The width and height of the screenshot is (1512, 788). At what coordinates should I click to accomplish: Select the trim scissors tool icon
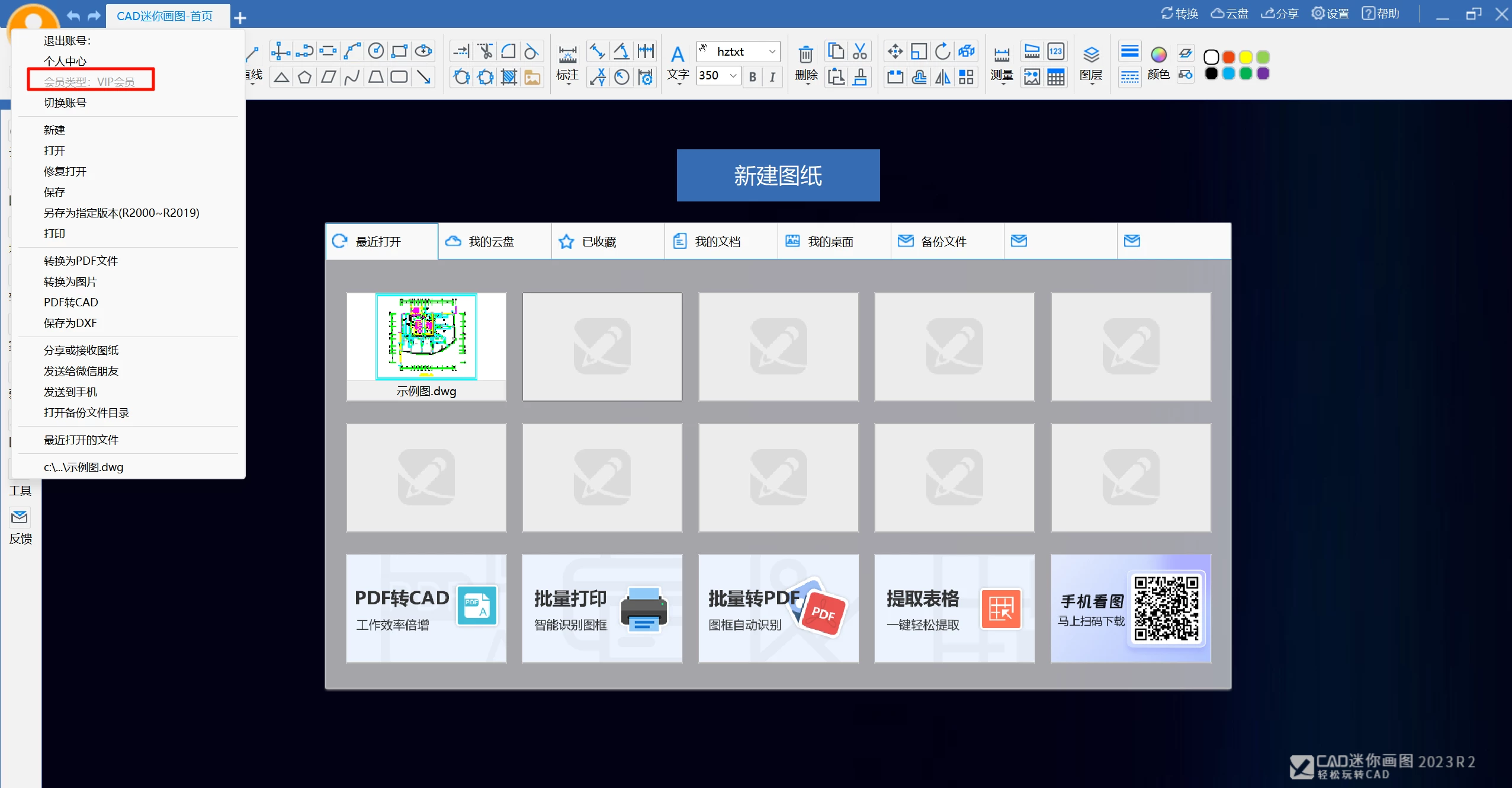(486, 52)
